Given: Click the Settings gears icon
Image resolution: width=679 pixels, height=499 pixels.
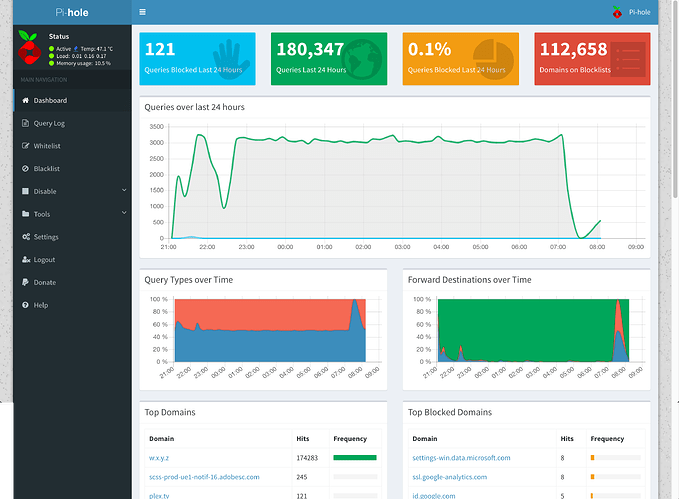Looking at the screenshot, I should click(24, 237).
